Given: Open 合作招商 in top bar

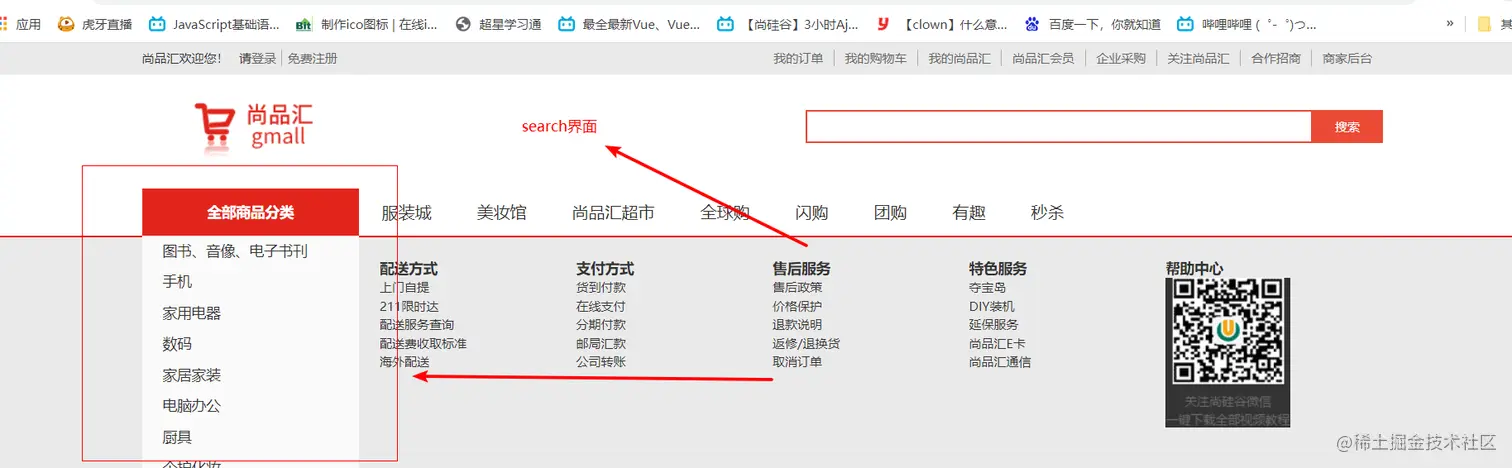Looking at the screenshot, I should (x=1276, y=59).
